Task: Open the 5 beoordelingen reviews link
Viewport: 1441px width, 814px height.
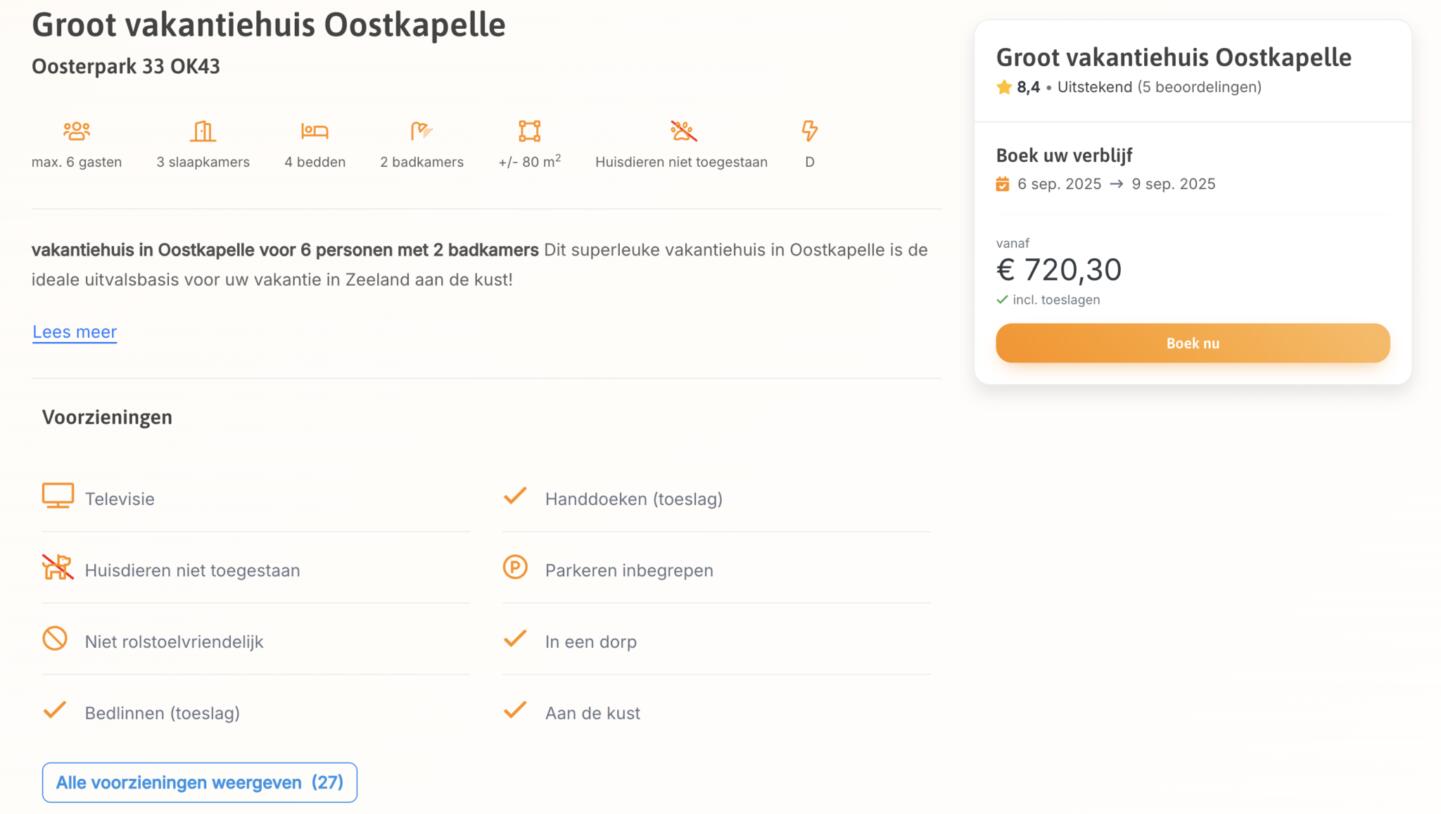Action: 1199,87
